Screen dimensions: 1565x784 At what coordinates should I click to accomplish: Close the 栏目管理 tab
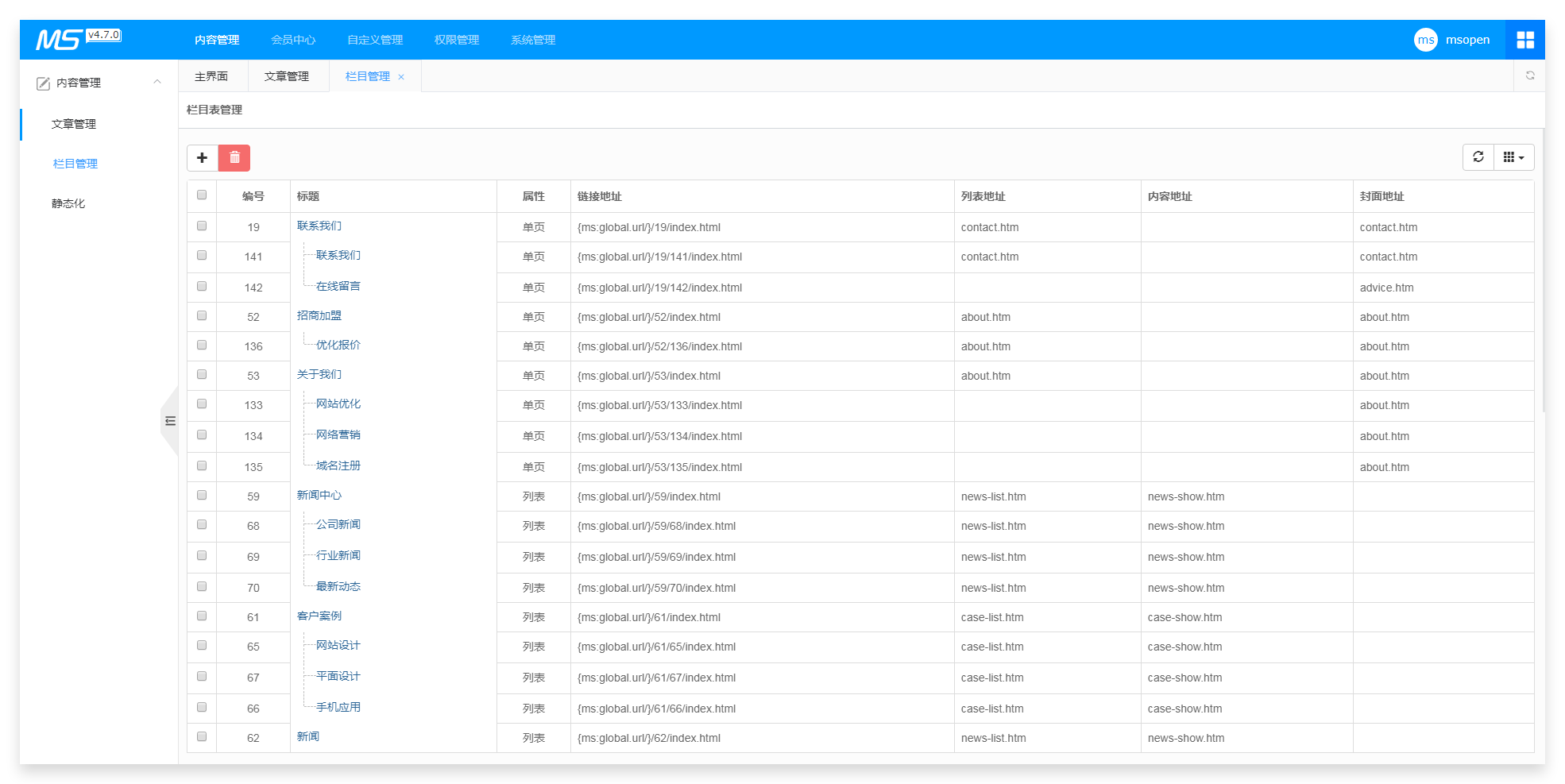pyautogui.click(x=401, y=77)
